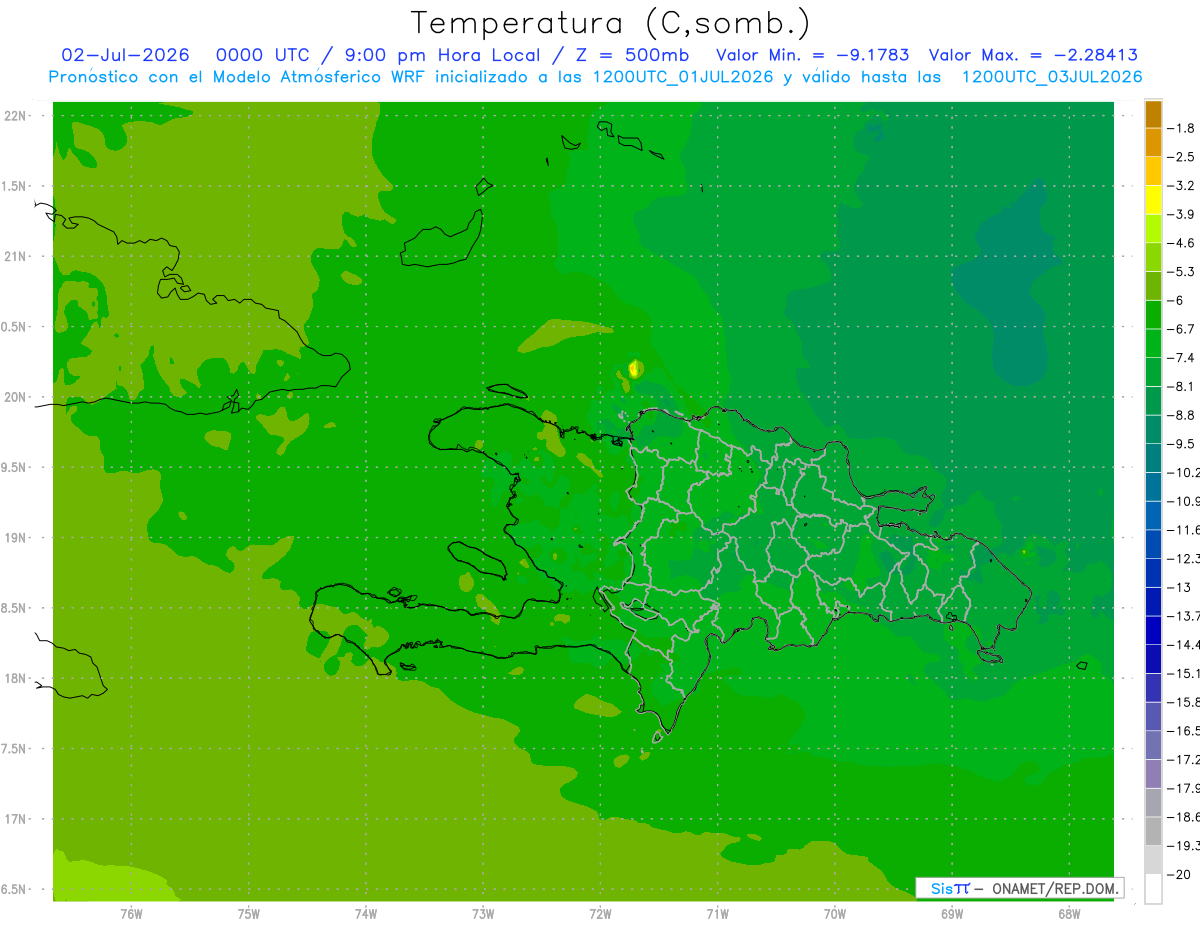Click 'Valor Max. = -2.28413' value
This screenshot has width=1200, height=927.
pyautogui.click(x=1033, y=55)
